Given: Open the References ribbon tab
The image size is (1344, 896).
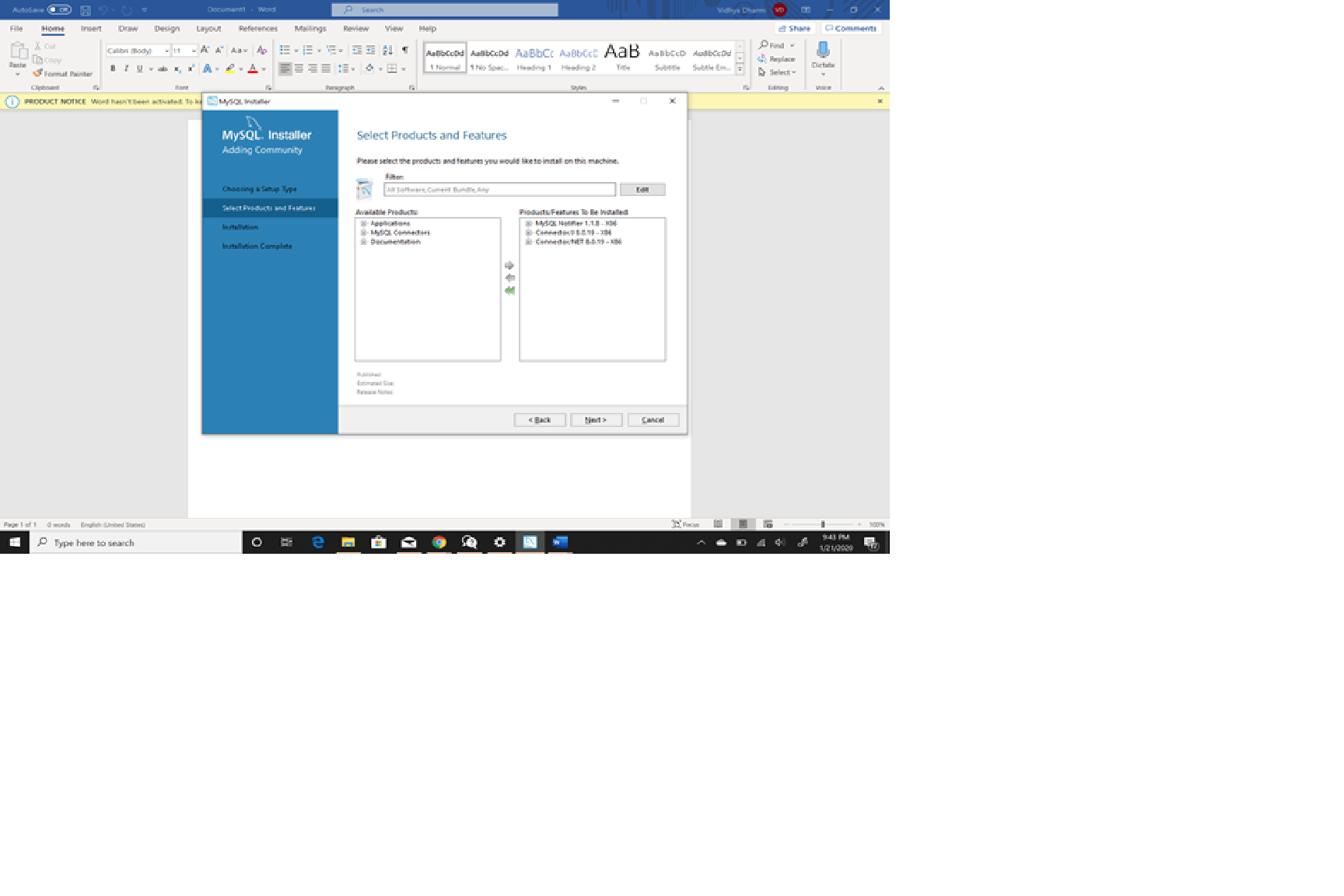Looking at the screenshot, I should 258,29.
